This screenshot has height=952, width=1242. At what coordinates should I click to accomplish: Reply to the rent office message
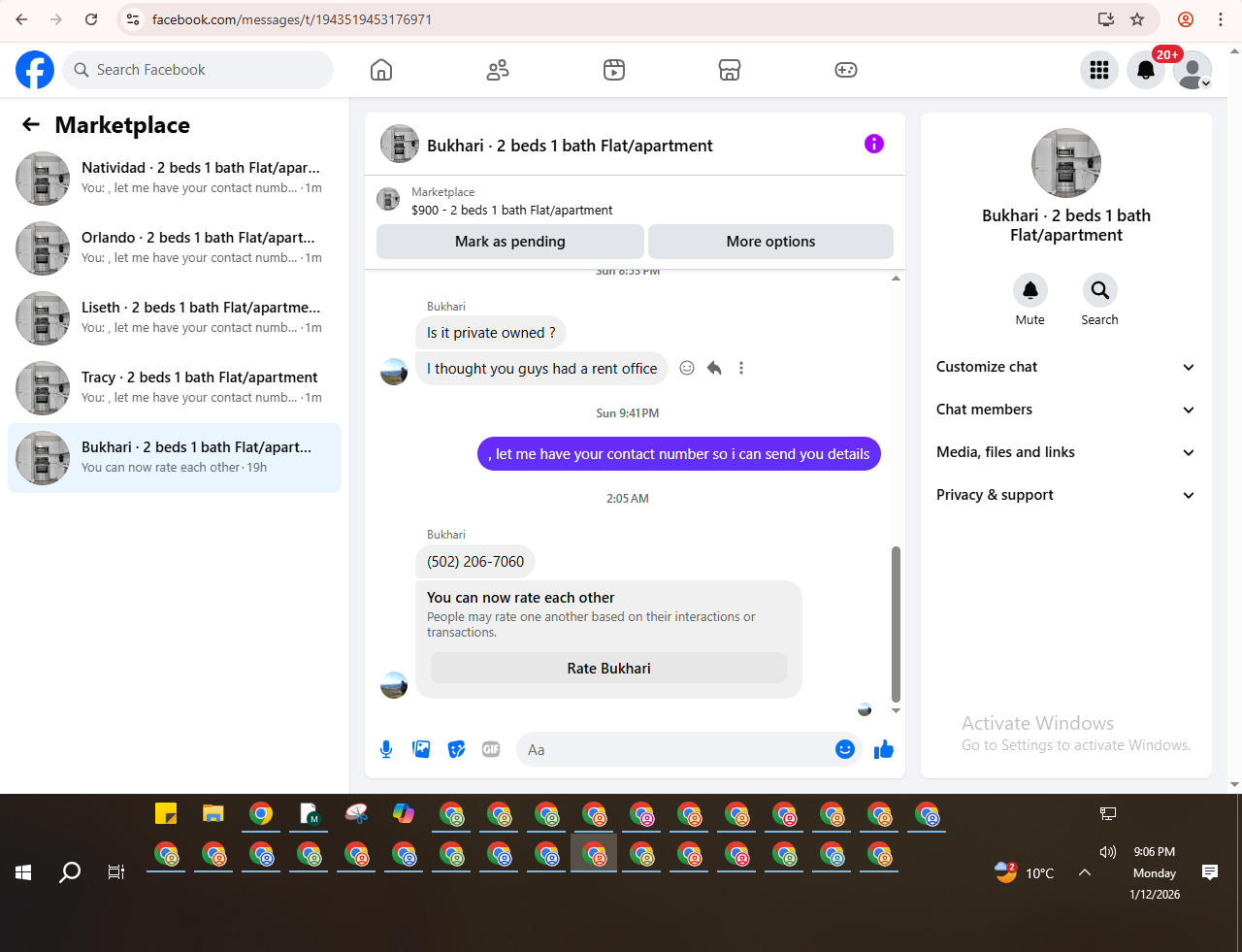(x=714, y=368)
